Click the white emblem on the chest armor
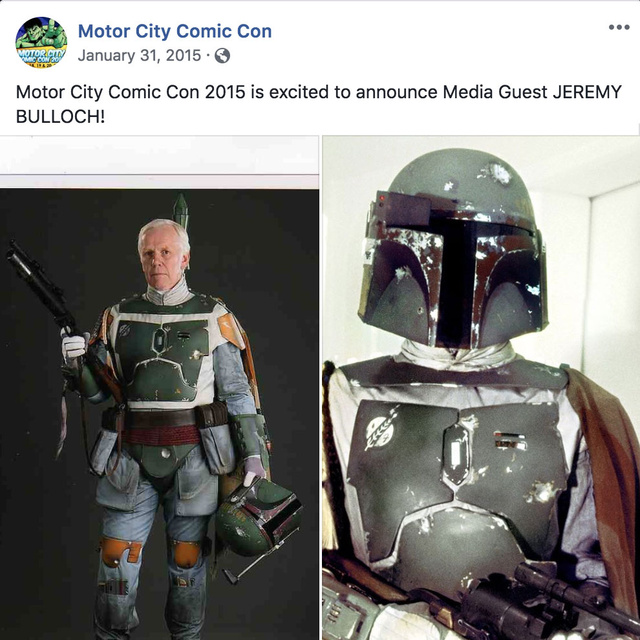Screen dimensions: 640x640 (380, 429)
